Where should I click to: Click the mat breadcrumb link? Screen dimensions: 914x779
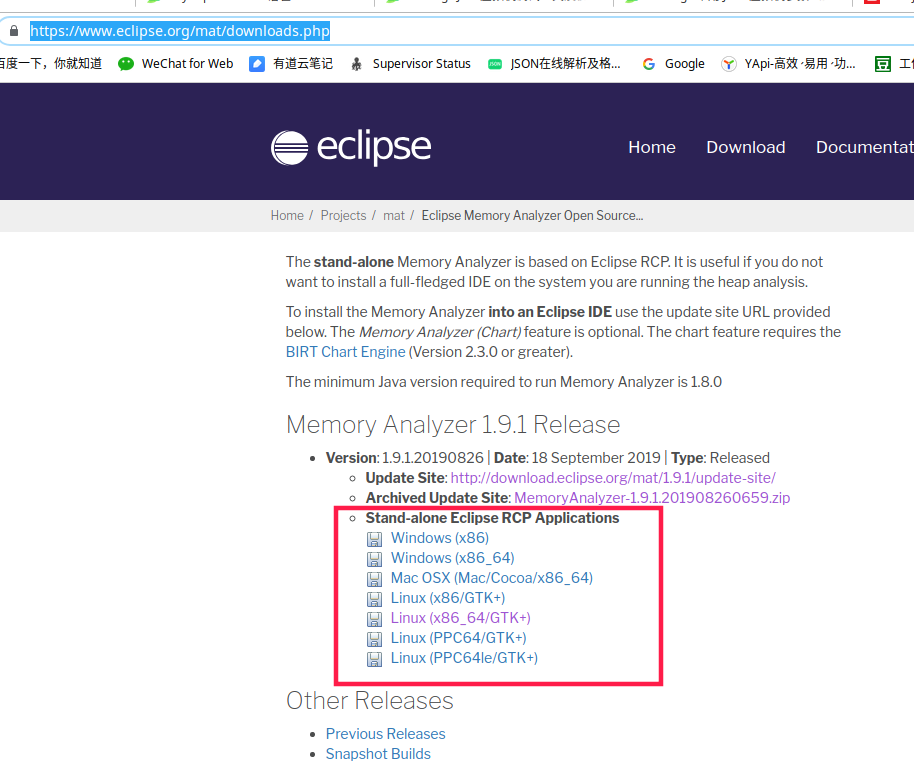[x=393, y=215]
